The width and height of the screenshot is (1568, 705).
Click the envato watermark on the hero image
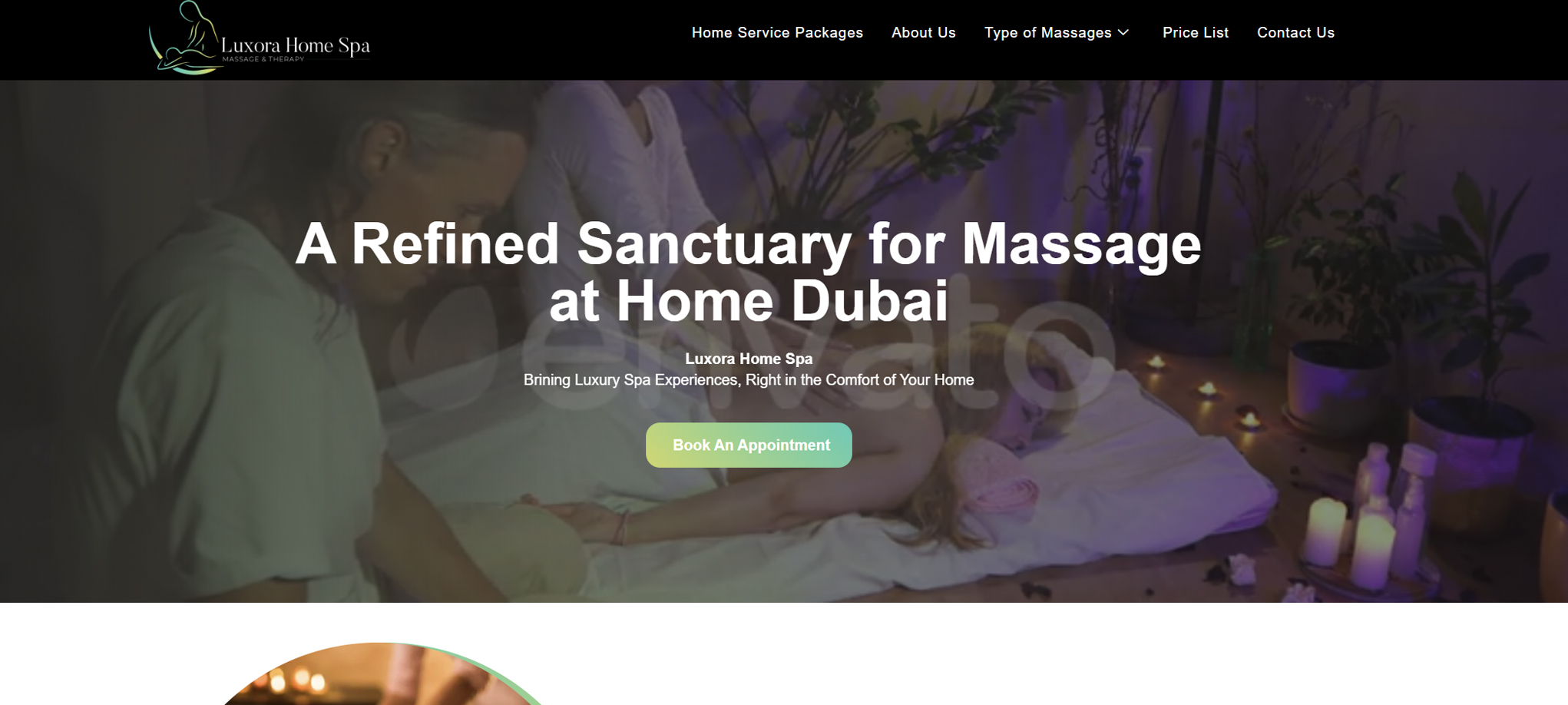(x=753, y=349)
